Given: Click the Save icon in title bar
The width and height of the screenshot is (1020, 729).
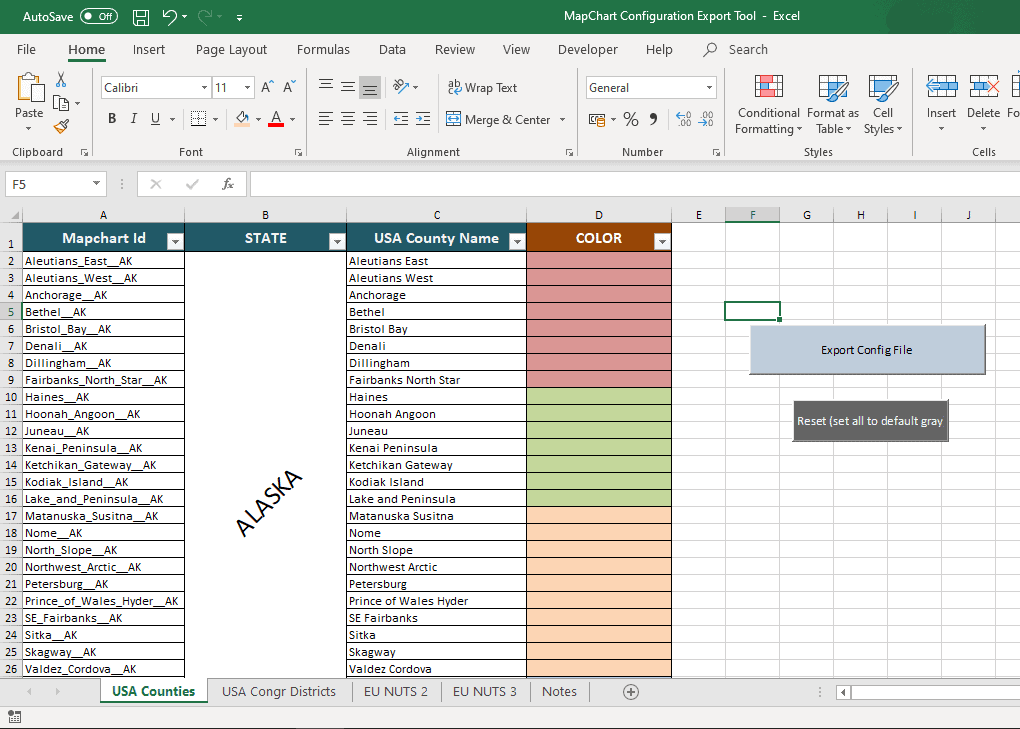Looking at the screenshot, I should click(x=141, y=17).
